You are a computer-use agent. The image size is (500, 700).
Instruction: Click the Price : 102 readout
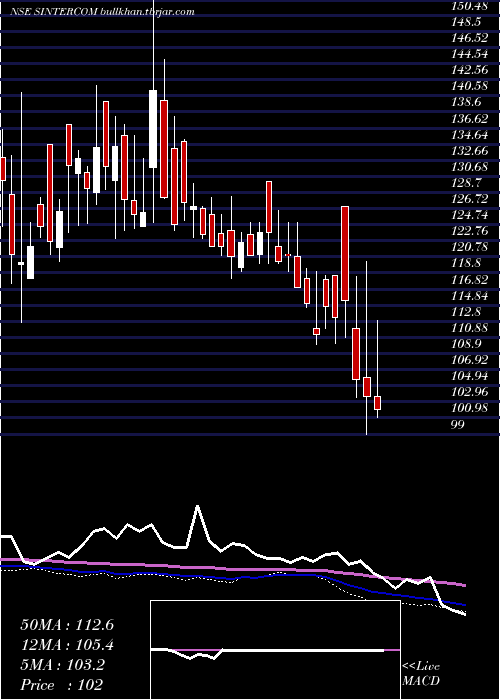62,685
